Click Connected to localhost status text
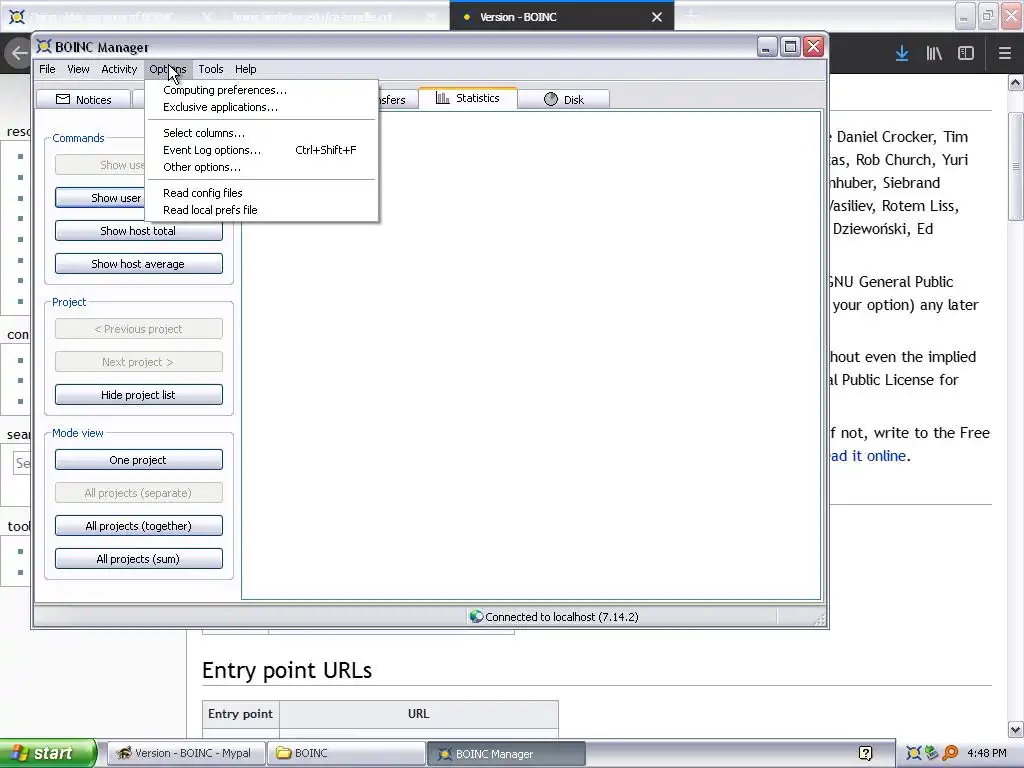 point(562,616)
